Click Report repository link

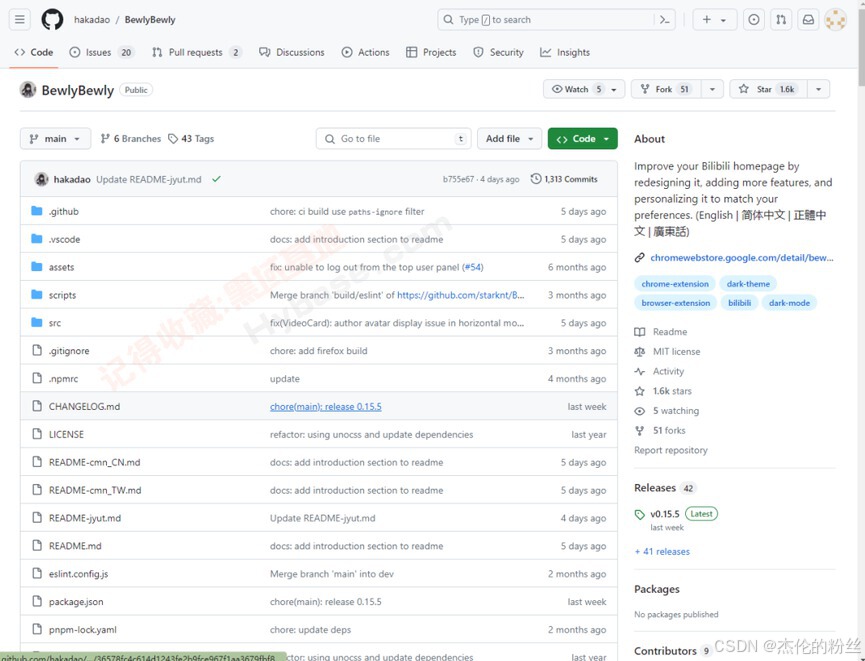671,450
